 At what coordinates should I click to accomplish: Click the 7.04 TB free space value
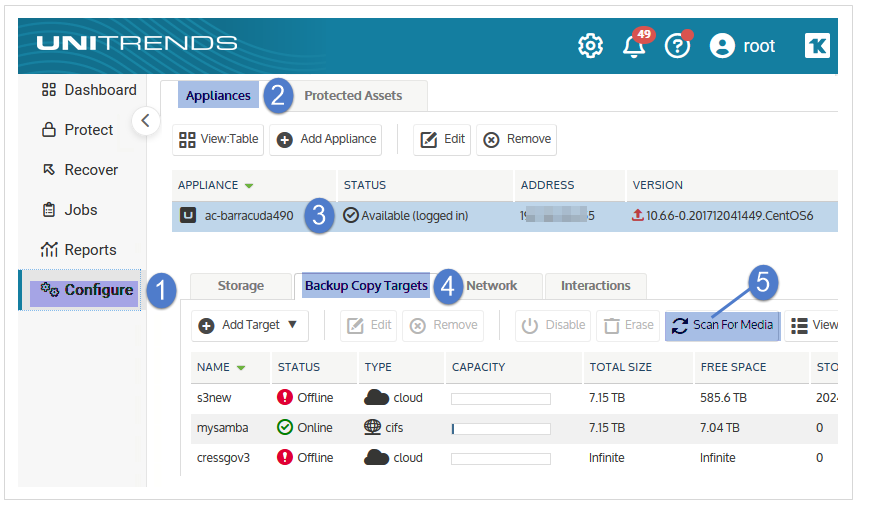coord(719,428)
